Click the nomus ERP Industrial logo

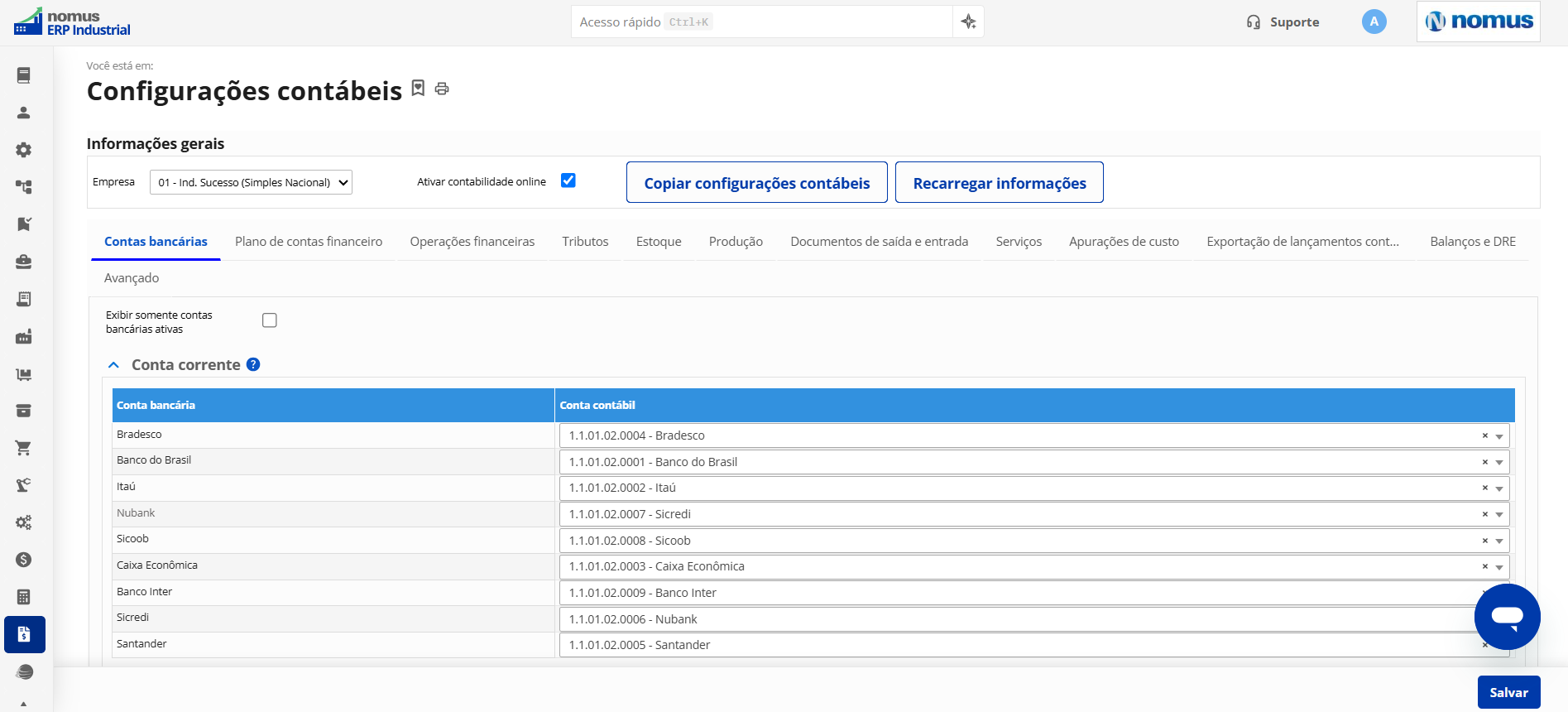coord(73,22)
